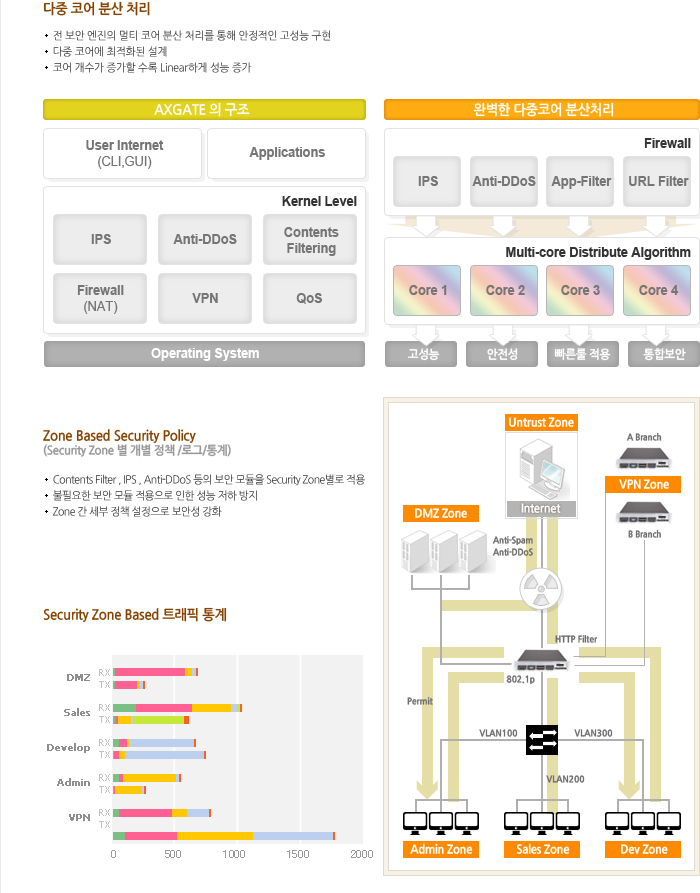Click the A Branch VPN device
The height and width of the screenshot is (893, 700).
pyautogui.click(x=643, y=458)
